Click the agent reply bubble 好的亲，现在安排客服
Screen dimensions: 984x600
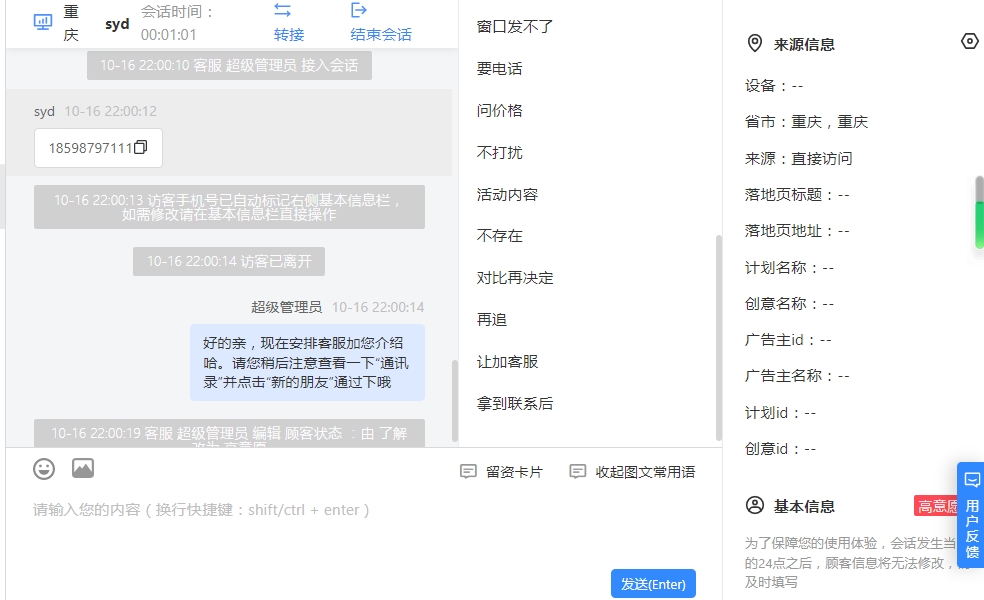coord(308,362)
